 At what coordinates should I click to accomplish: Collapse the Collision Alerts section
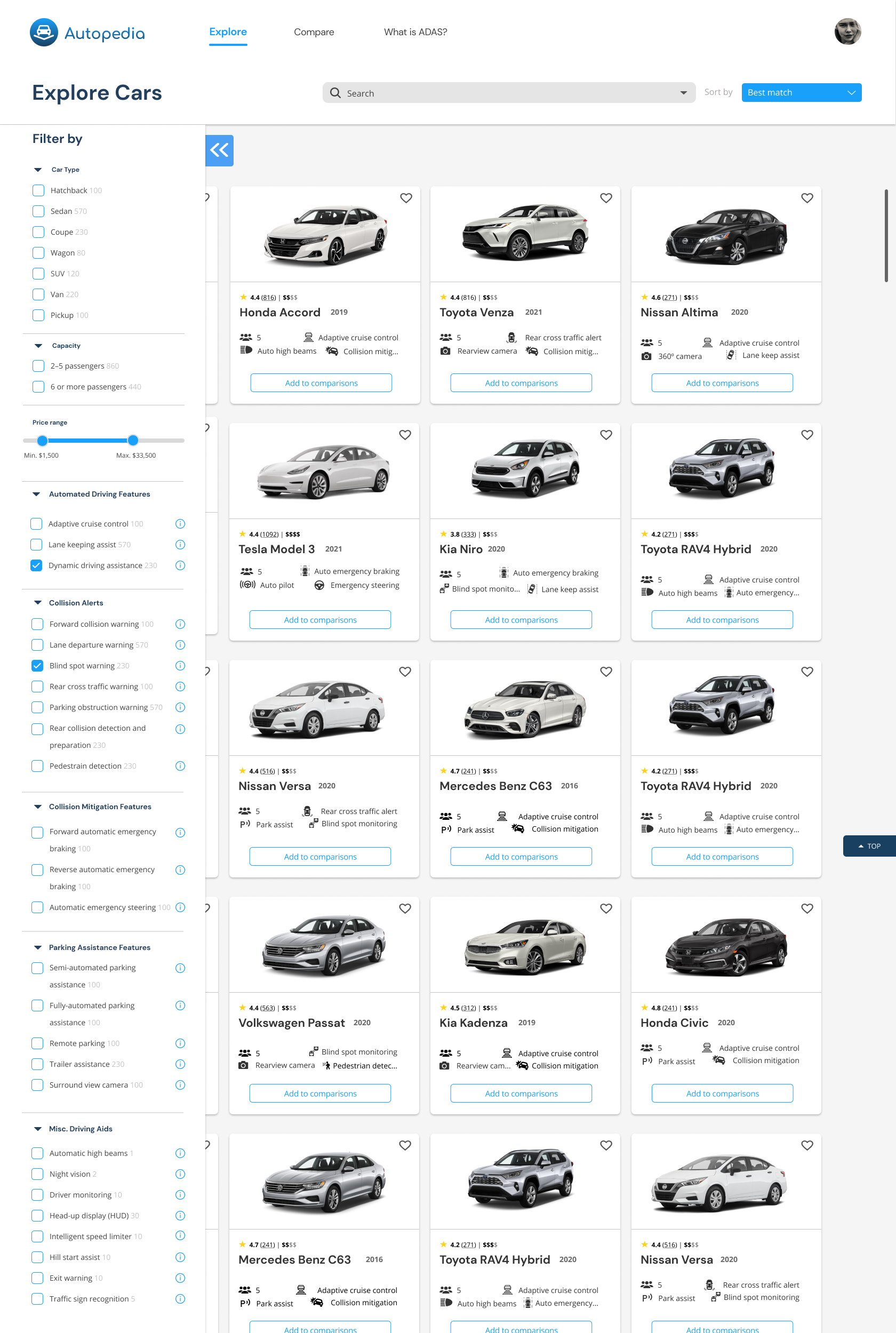(x=38, y=603)
